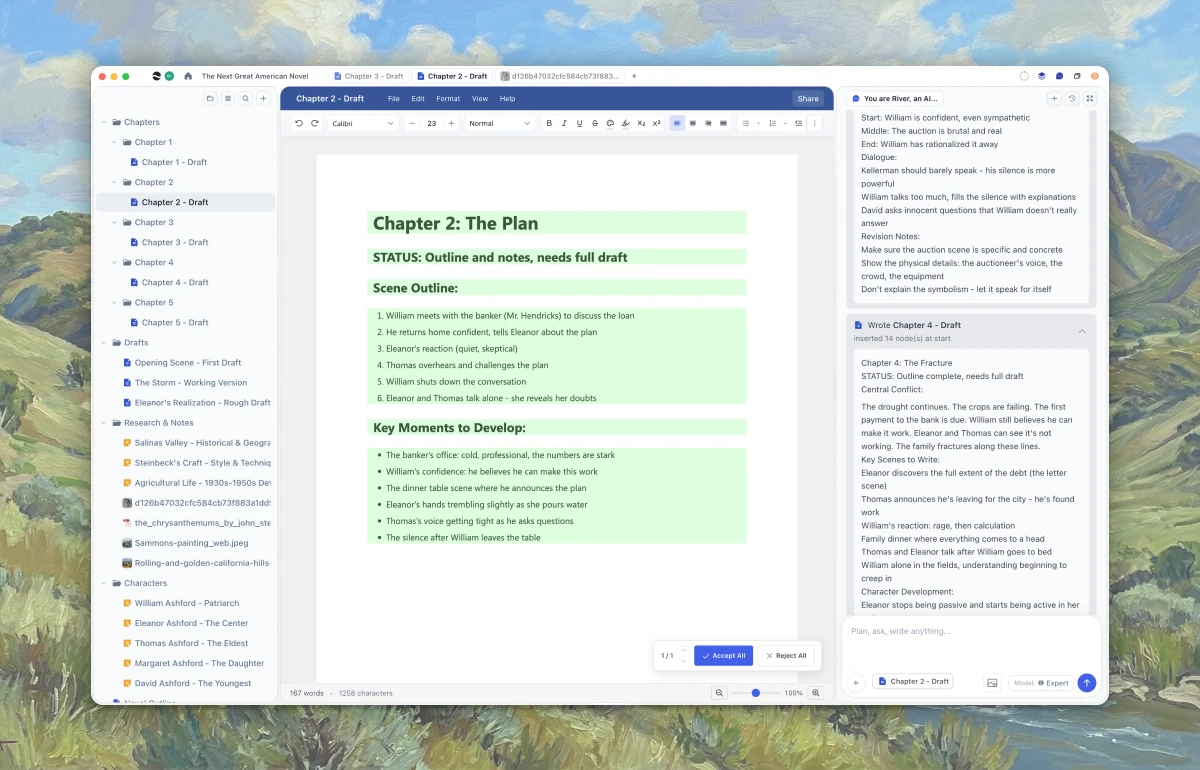This screenshot has width=1200, height=770.
Task: Open the Model Expert selector
Action: 1041,683
